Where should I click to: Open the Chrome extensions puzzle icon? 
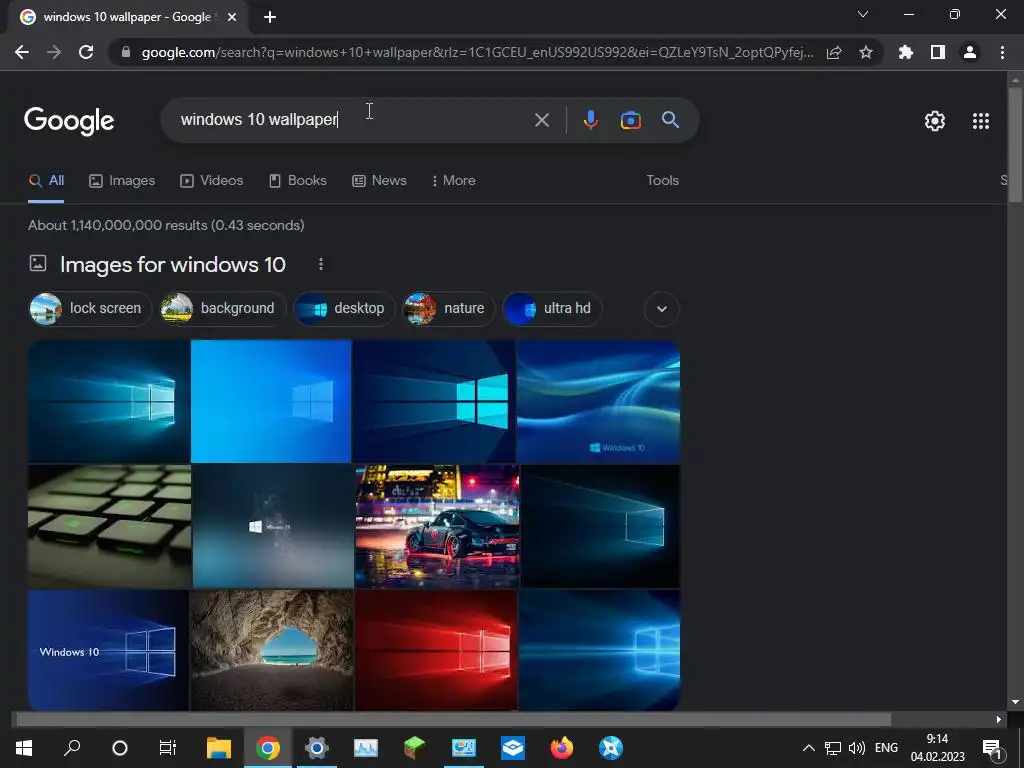pos(906,52)
